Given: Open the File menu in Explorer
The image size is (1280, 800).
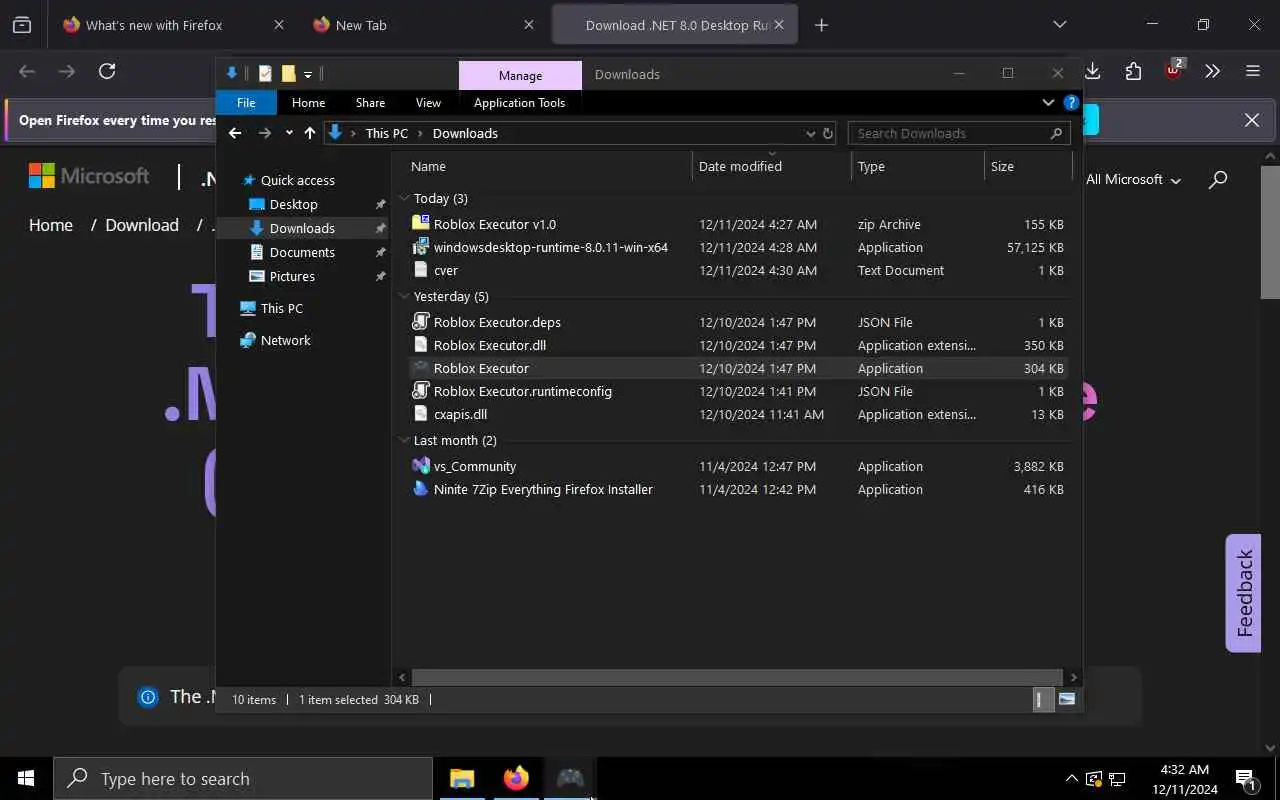Looking at the screenshot, I should 246,102.
